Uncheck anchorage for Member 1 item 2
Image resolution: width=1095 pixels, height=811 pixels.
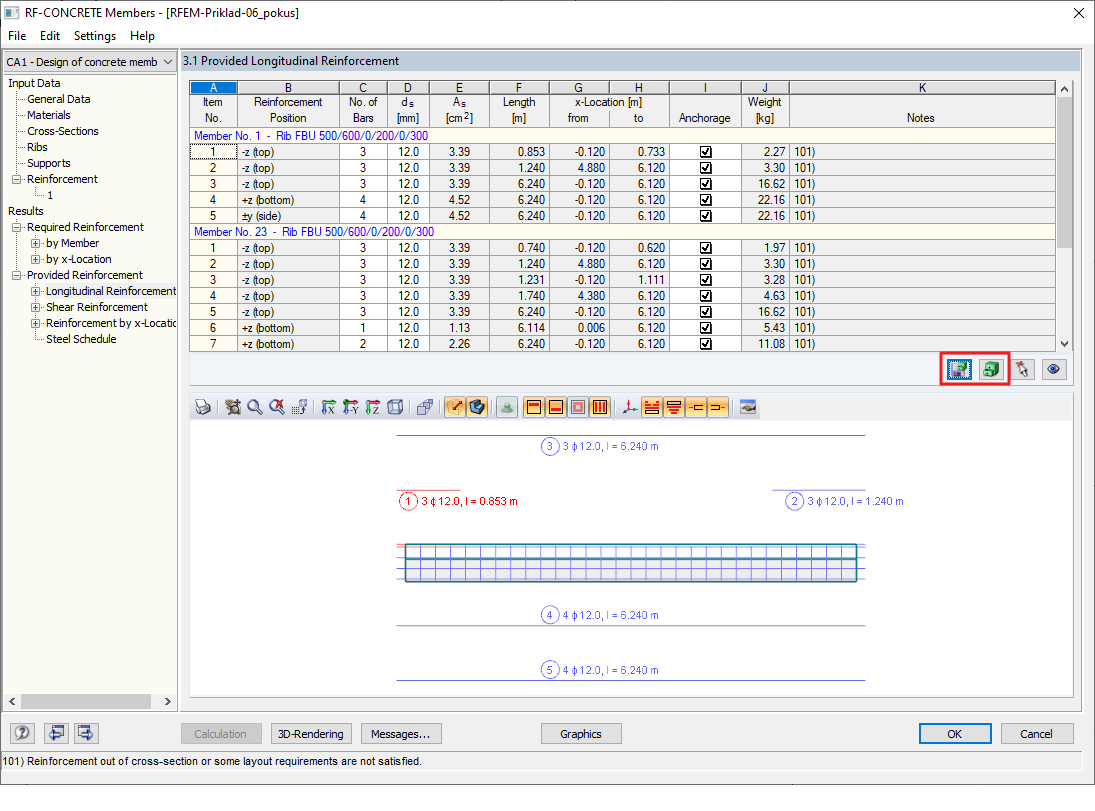pos(705,168)
